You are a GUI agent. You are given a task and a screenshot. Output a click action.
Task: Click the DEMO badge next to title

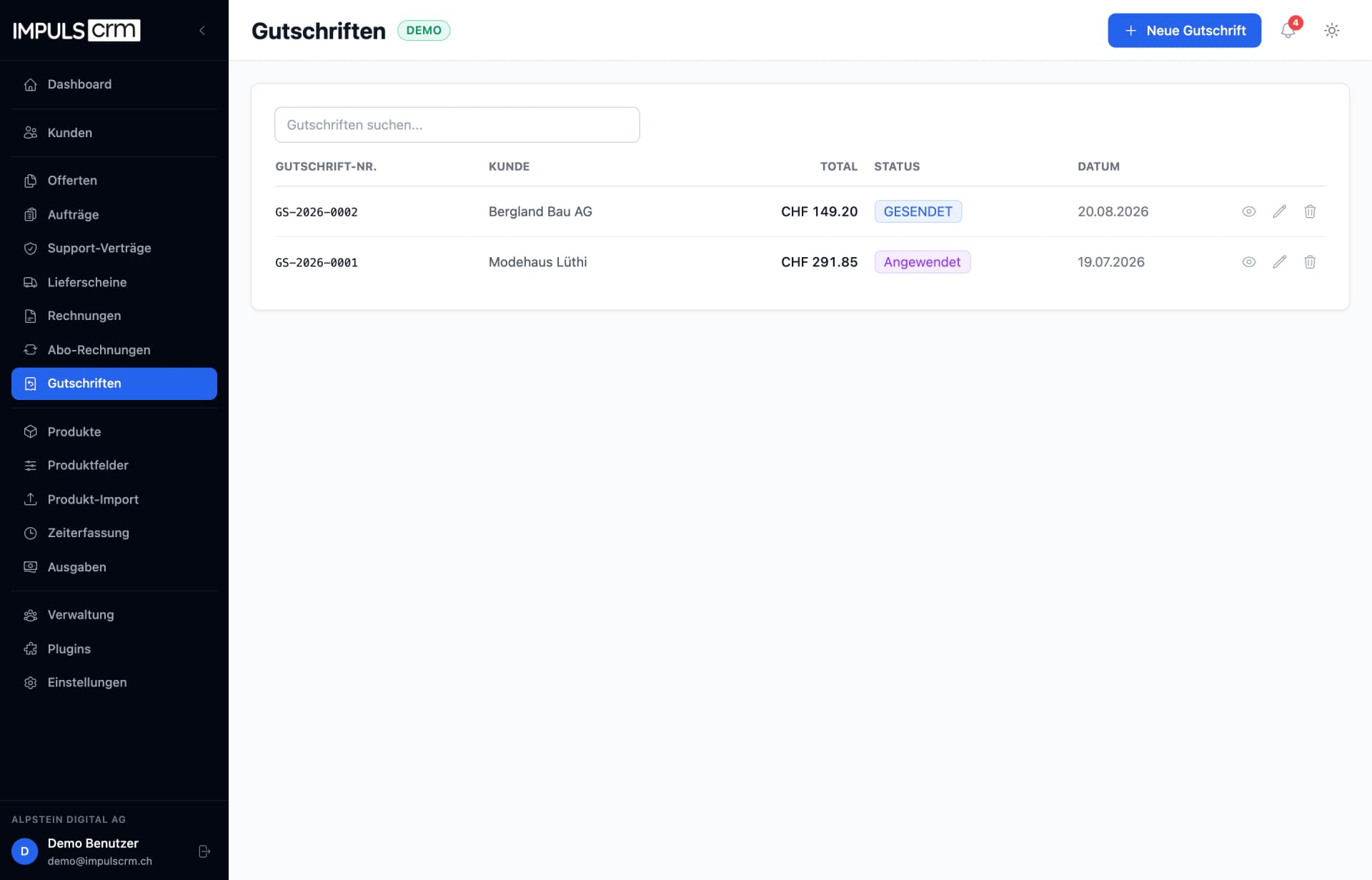click(x=424, y=31)
